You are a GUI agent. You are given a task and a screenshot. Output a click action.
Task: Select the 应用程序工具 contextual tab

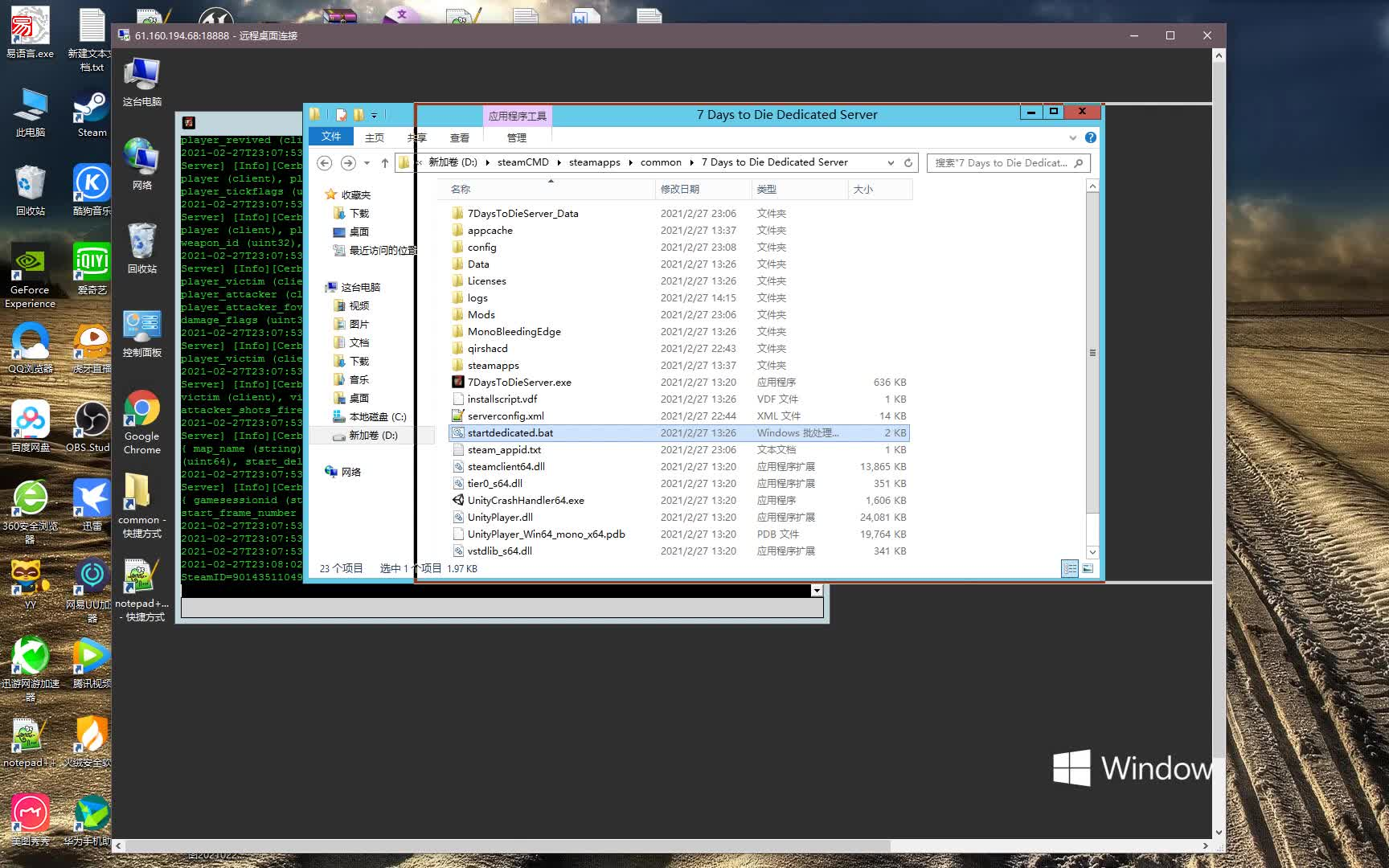[x=518, y=116]
